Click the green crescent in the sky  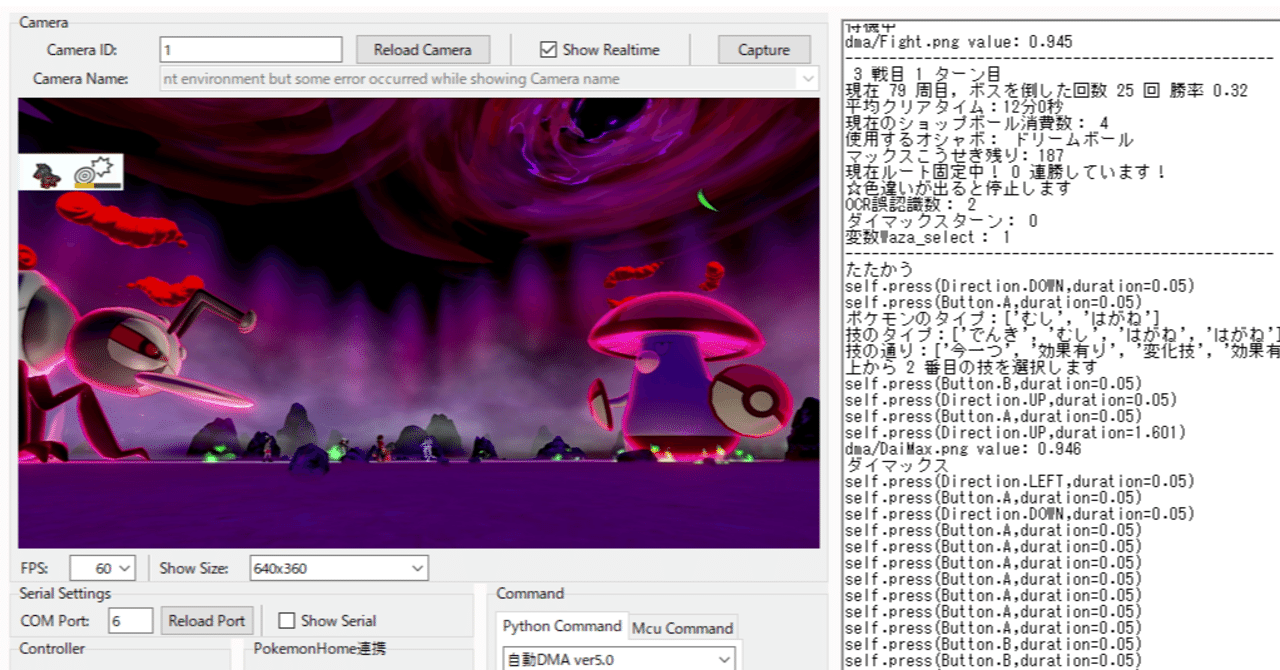[x=707, y=200]
